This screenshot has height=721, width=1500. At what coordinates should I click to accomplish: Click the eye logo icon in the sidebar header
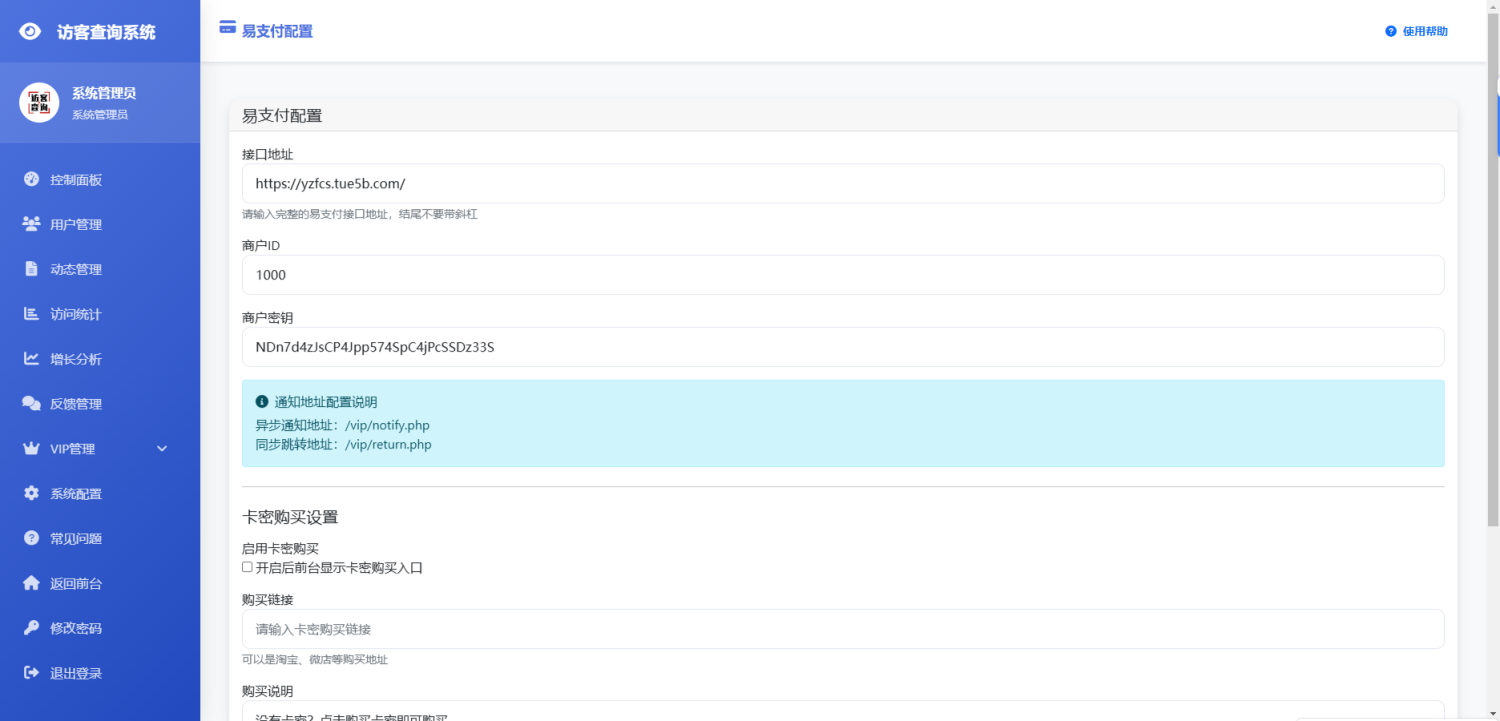click(x=31, y=32)
